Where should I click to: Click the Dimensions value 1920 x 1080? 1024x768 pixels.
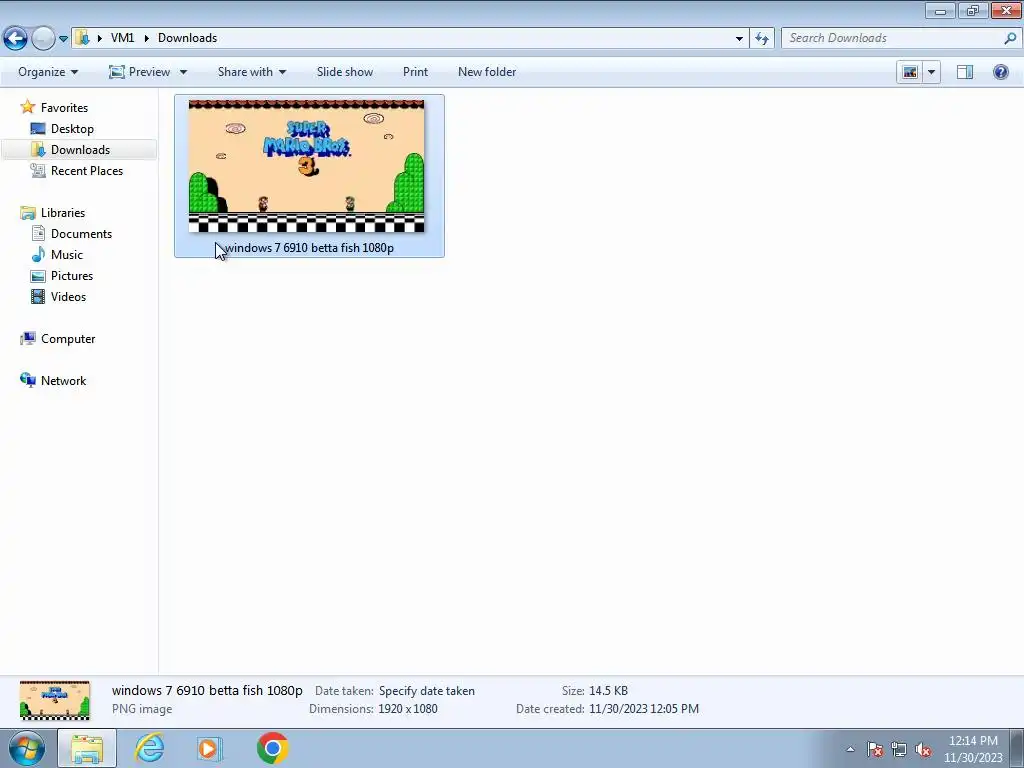(x=408, y=709)
